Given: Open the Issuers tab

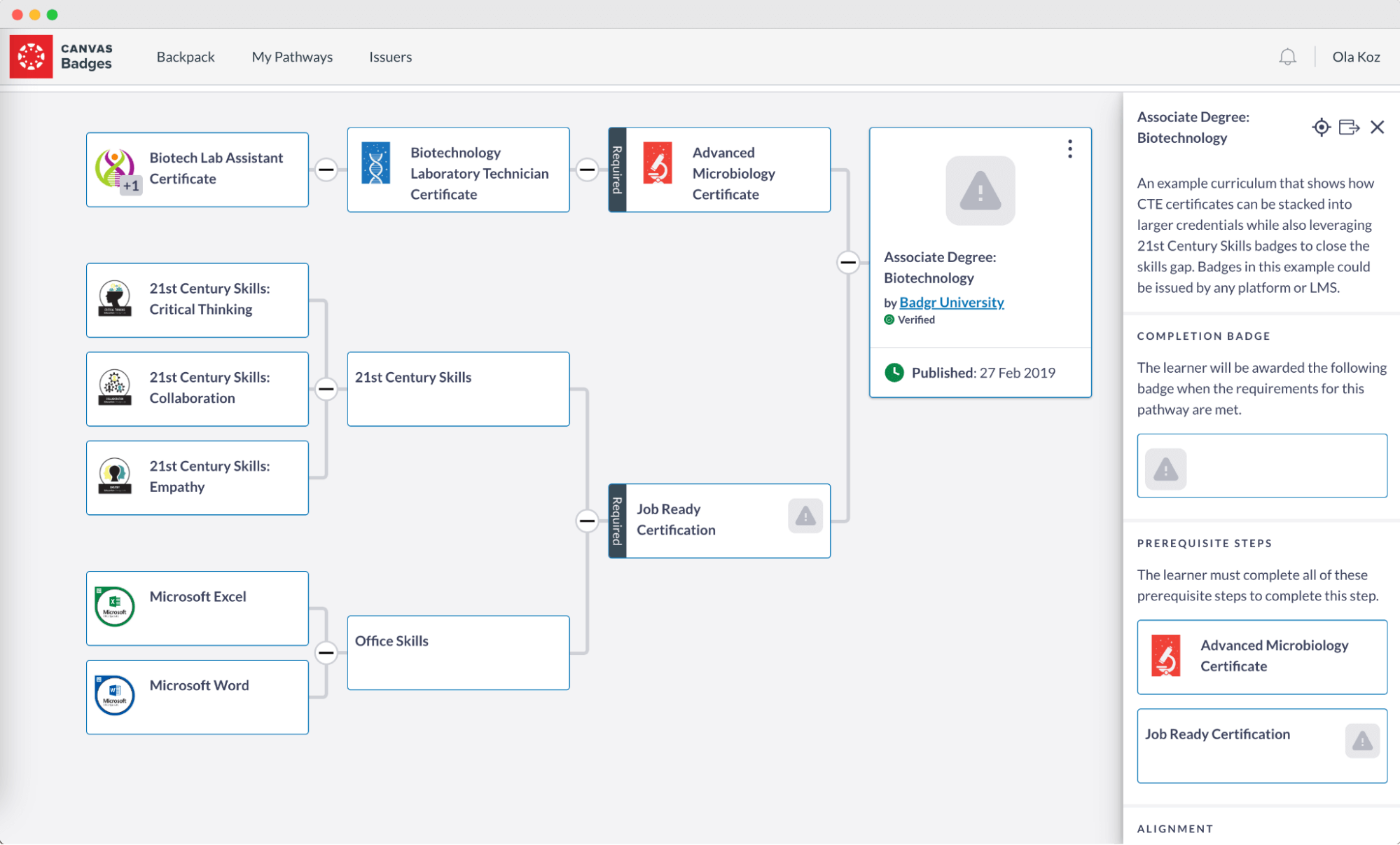Looking at the screenshot, I should pos(390,57).
